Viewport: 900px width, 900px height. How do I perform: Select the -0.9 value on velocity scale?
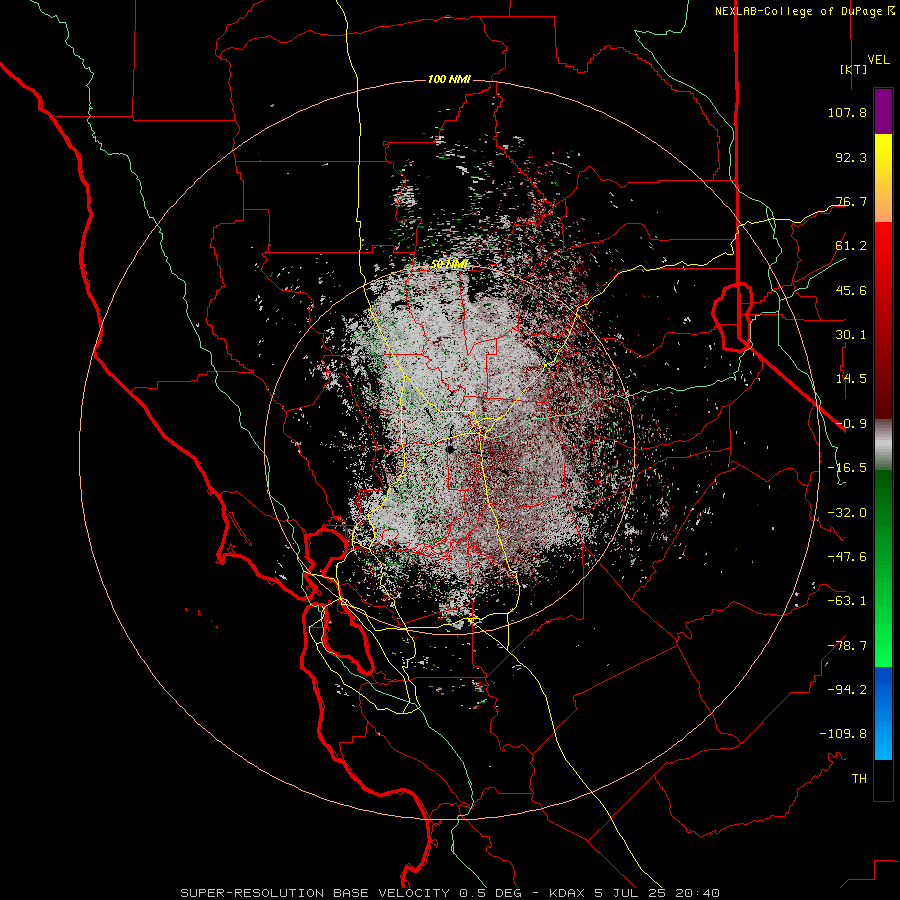[851, 424]
